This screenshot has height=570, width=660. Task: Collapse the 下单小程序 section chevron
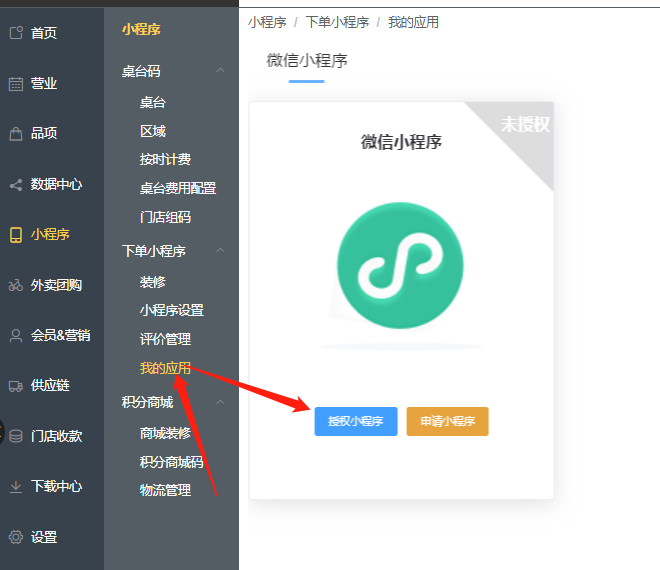click(220, 250)
